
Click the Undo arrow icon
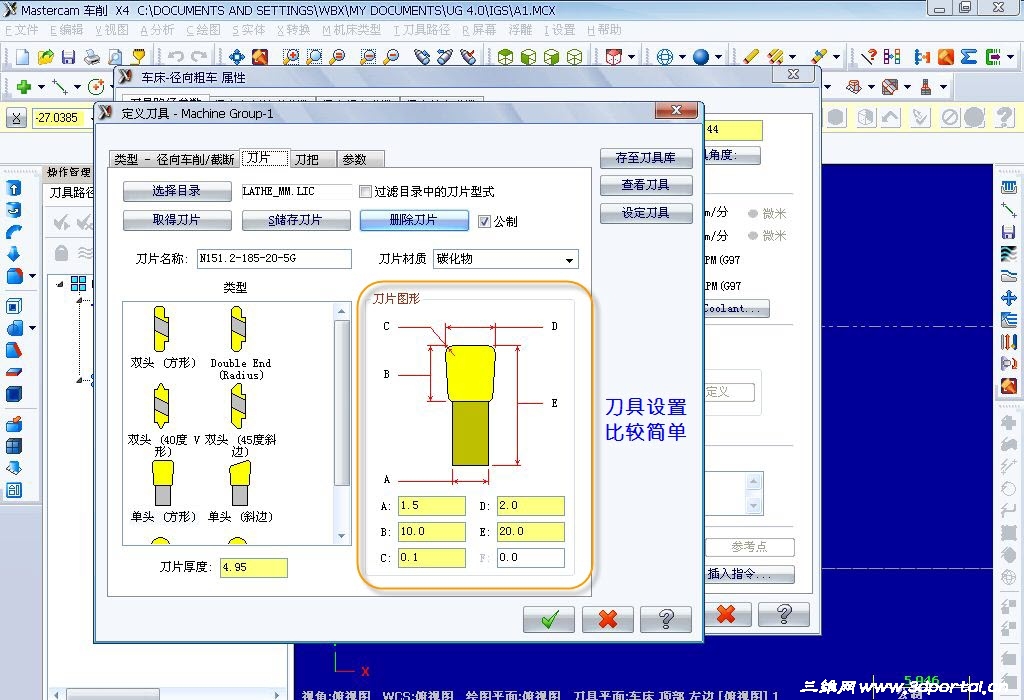tap(175, 57)
